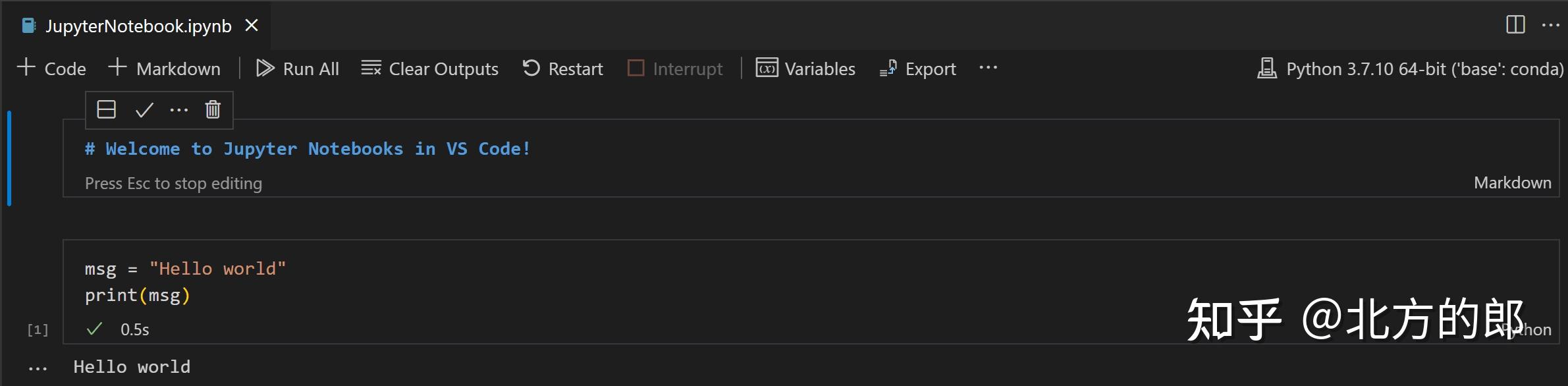The width and height of the screenshot is (1568, 386).
Task: Add a new Code cell
Action: 51,68
